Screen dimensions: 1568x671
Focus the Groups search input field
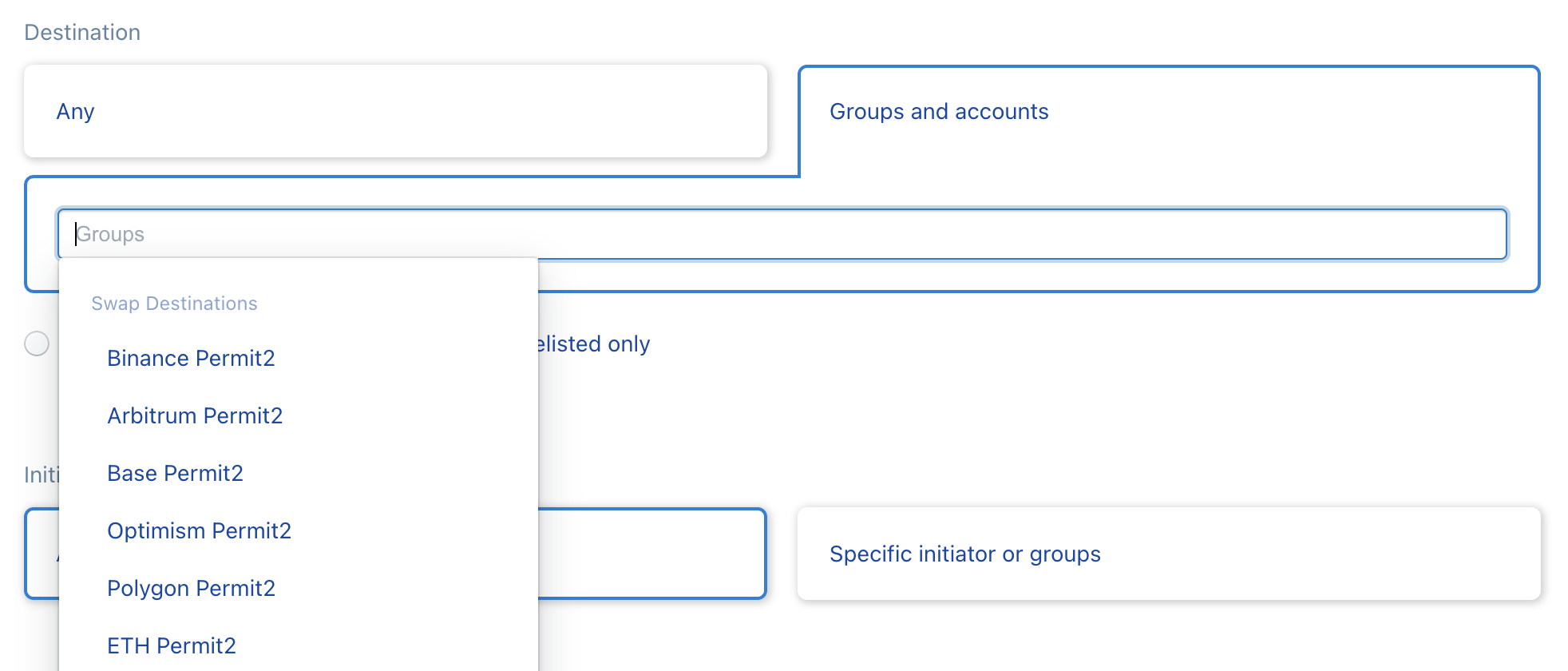(782, 234)
